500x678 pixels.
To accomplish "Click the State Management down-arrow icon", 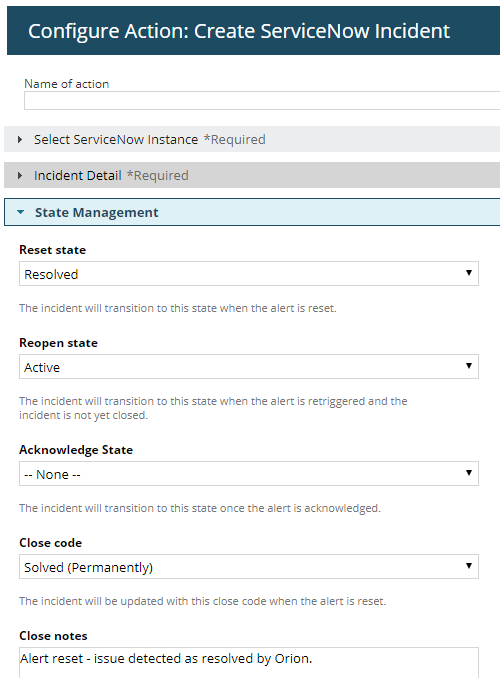I will tap(20, 212).
